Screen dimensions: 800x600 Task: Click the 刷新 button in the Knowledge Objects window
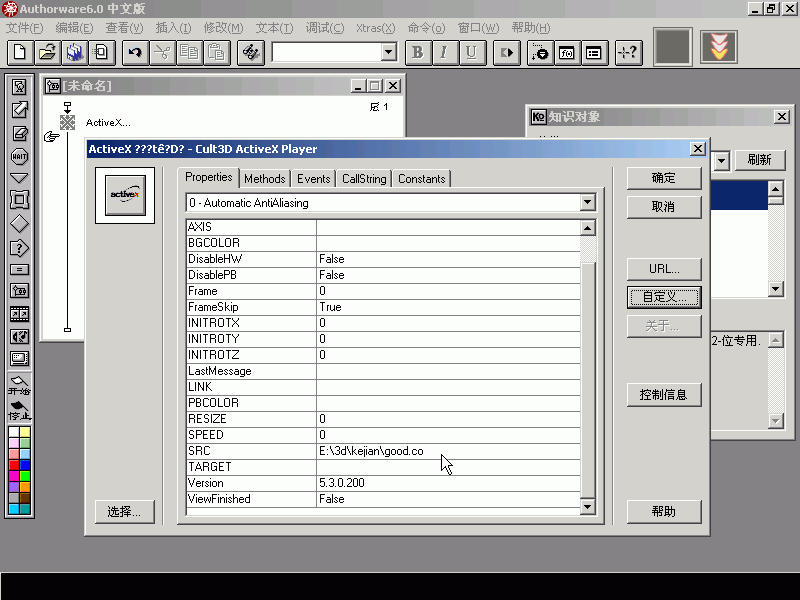[760, 160]
